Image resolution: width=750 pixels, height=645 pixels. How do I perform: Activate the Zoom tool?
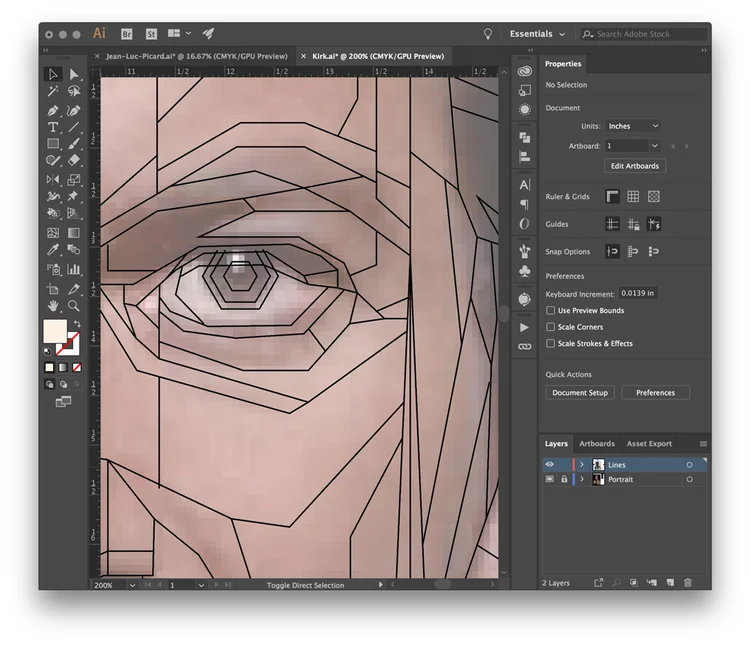(x=74, y=306)
